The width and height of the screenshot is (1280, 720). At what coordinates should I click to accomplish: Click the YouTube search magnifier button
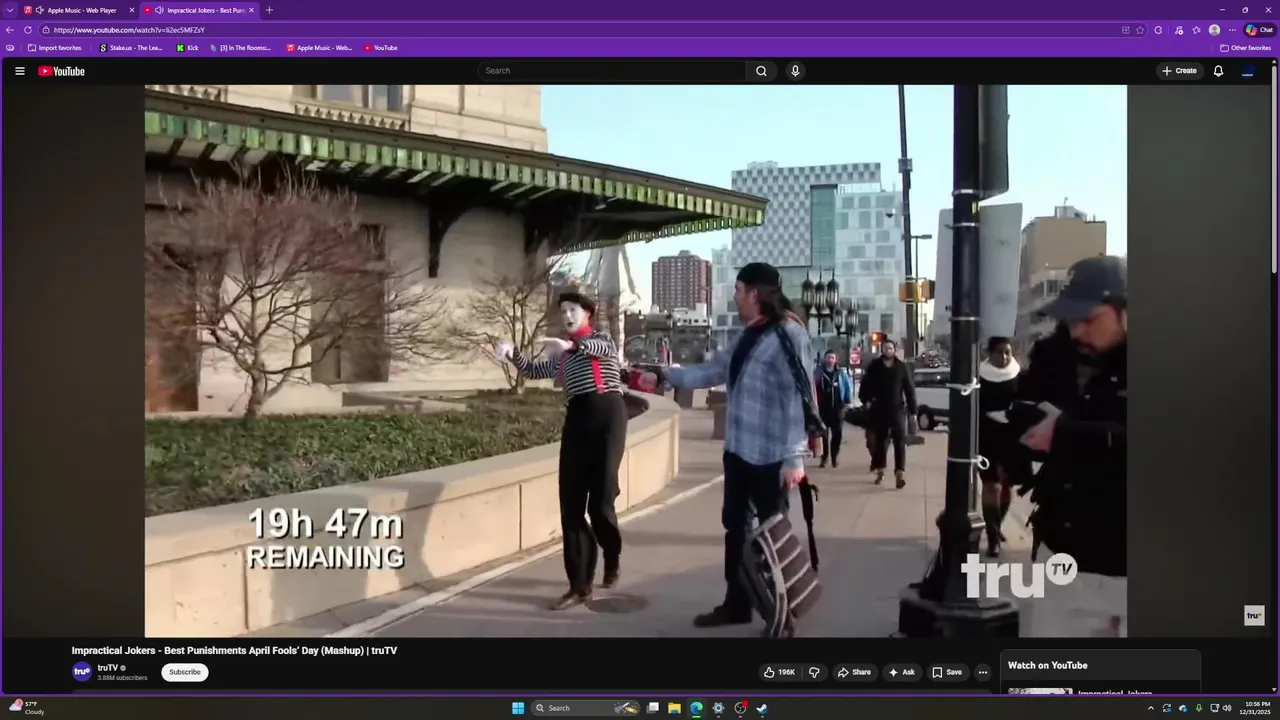(x=761, y=71)
